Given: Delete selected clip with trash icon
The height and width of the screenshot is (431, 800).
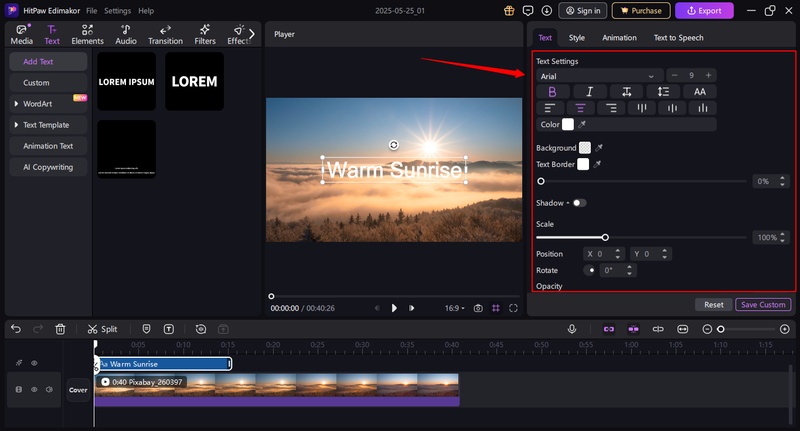Looking at the screenshot, I should tap(60, 329).
